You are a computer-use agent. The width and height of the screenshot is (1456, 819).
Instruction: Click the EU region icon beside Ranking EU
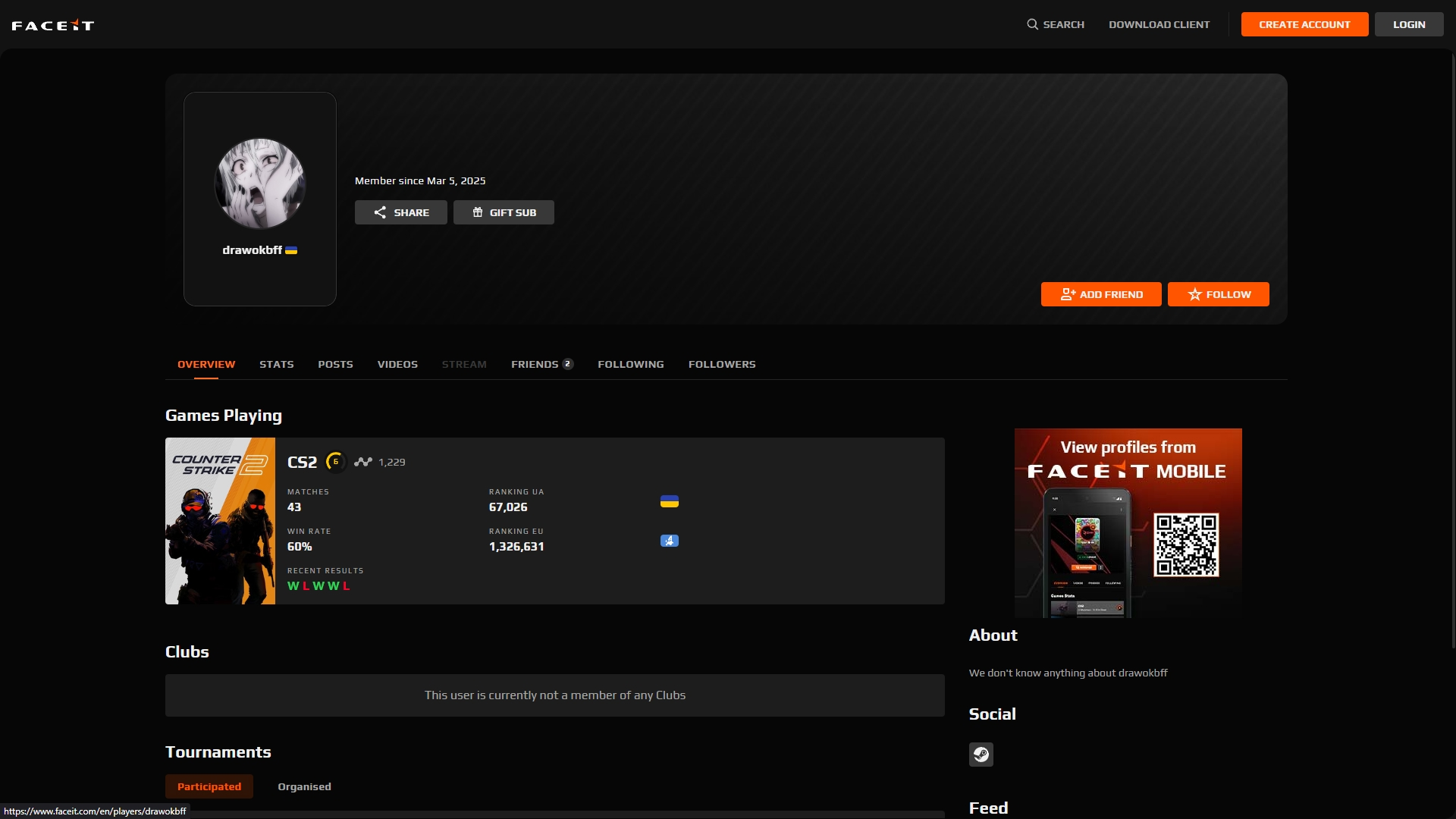pyautogui.click(x=670, y=541)
